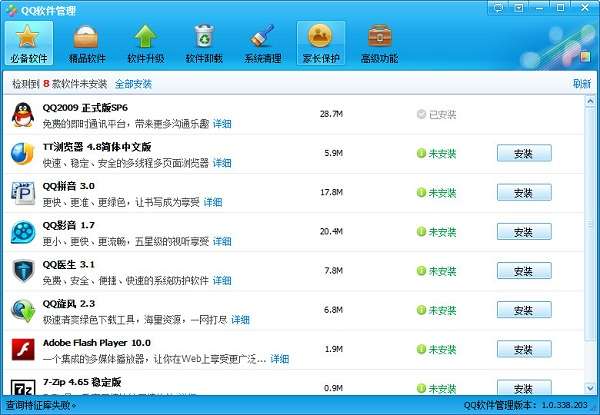Click the scrollbar up arrow
Image resolution: width=600 pixels, height=415 pixels.
tap(590, 101)
